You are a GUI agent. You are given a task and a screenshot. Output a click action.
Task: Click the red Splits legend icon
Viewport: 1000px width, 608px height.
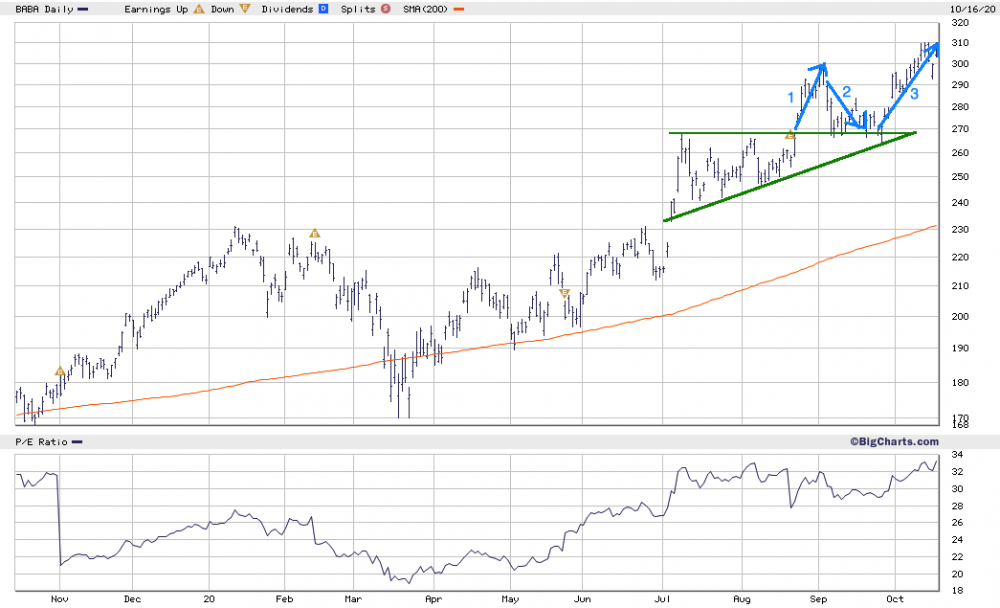point(385,9)
